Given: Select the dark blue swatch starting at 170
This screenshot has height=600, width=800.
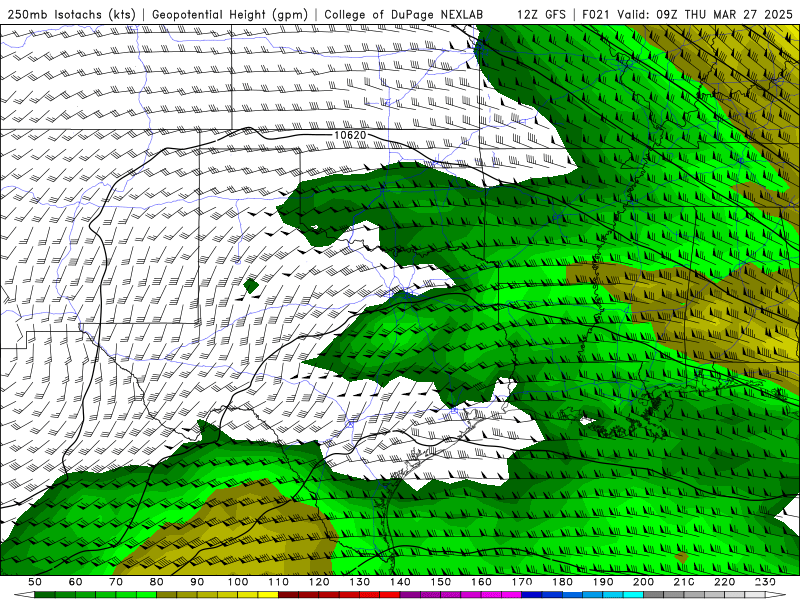Looking at the screenshot, I should click(x=532, y=595).
